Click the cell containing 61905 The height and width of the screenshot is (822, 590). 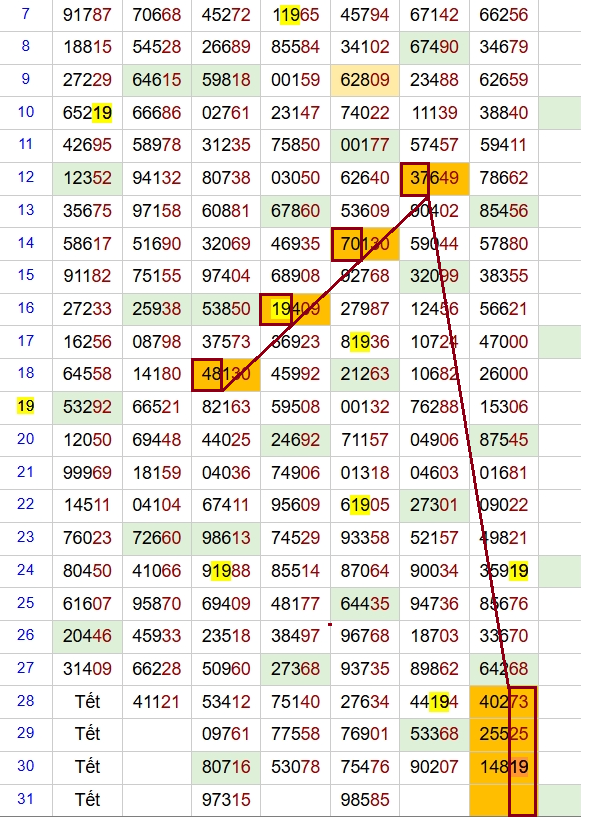pyautogui.click(x=365, y=505)
